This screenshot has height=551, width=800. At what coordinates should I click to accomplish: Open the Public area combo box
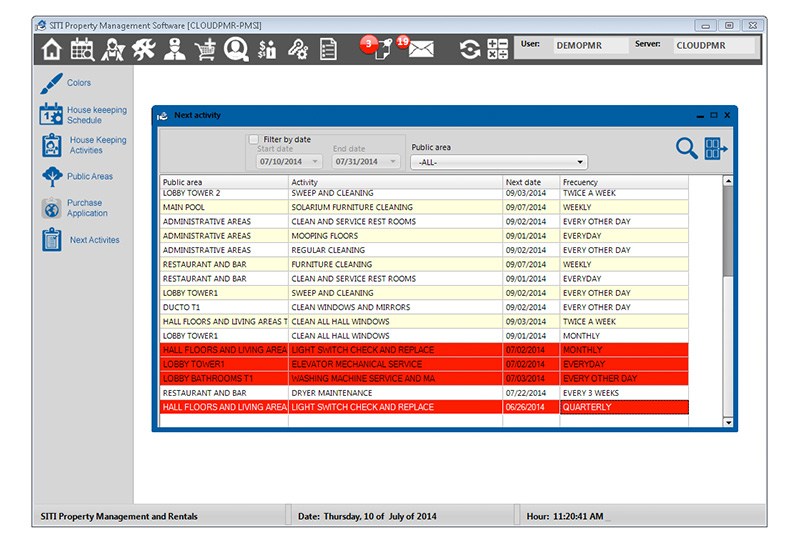click(499, 162)
